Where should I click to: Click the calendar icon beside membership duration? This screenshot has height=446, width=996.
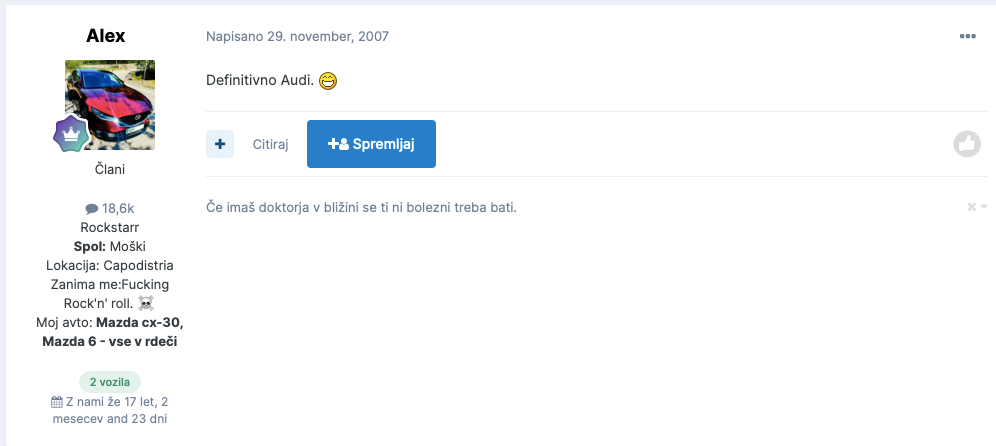pyautogui.click(x=56, y=402)
